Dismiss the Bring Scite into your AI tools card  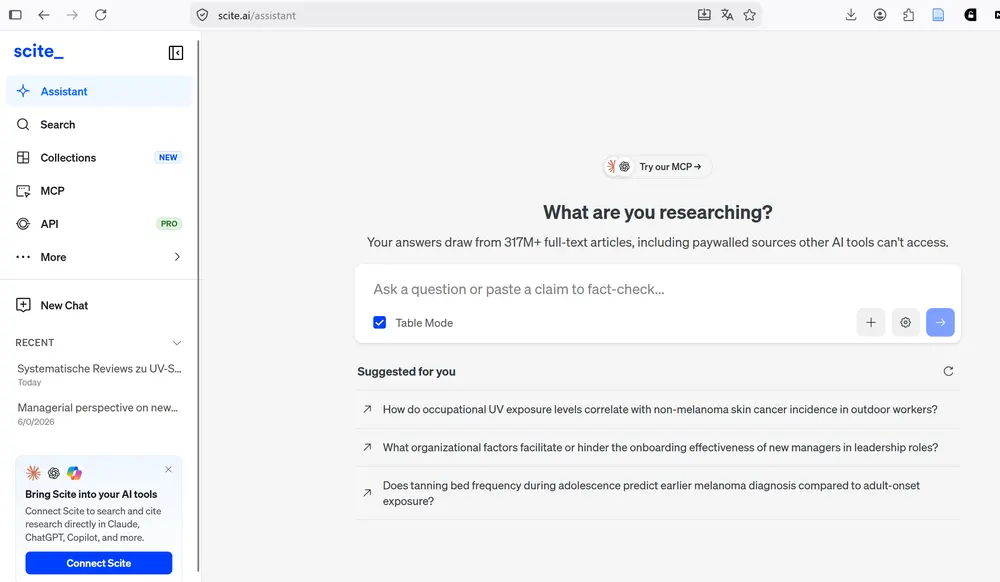click(x=168, y=469)
